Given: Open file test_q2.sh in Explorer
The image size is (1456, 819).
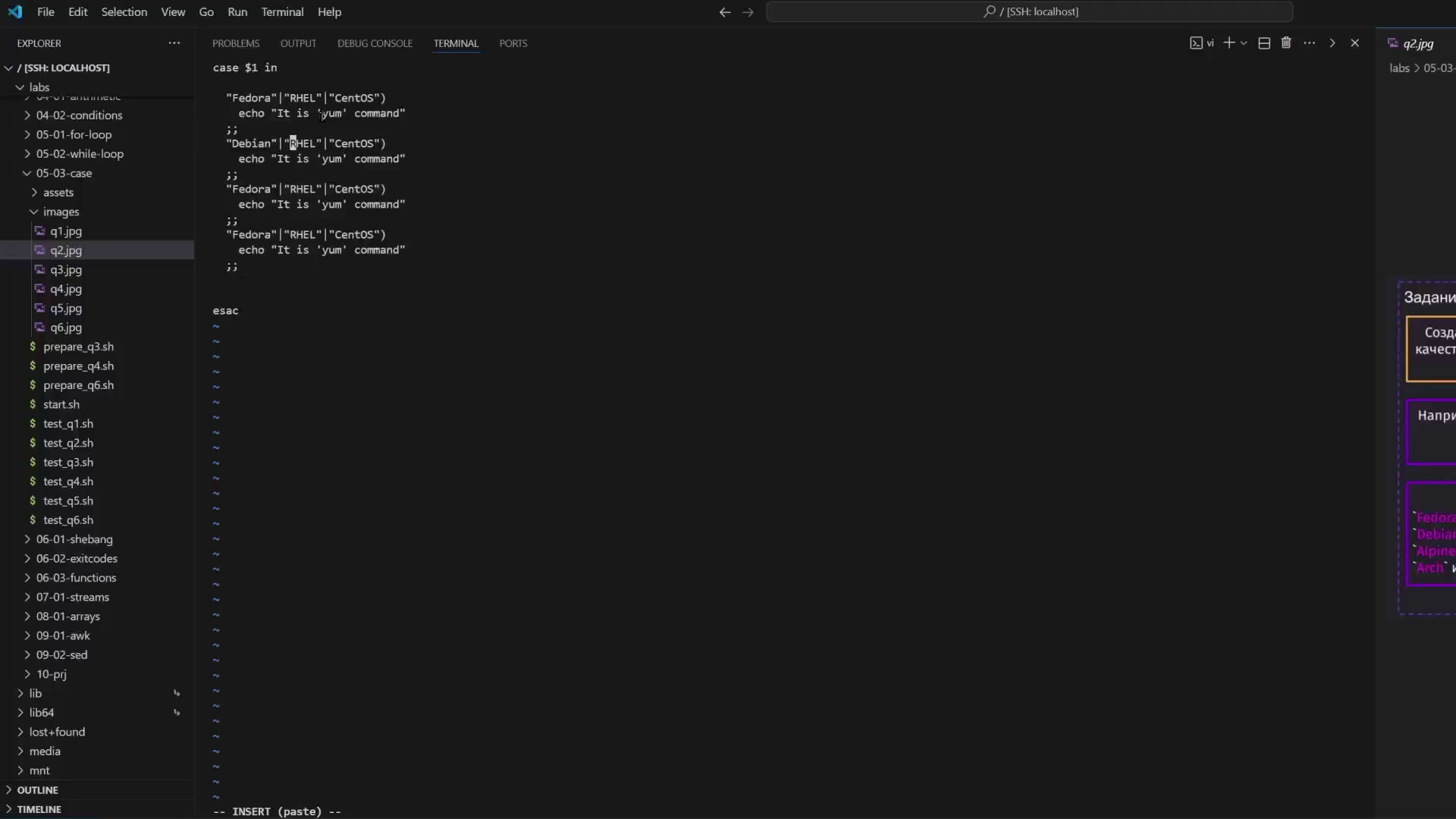Looking at the screenshot, I should [68, 443].
